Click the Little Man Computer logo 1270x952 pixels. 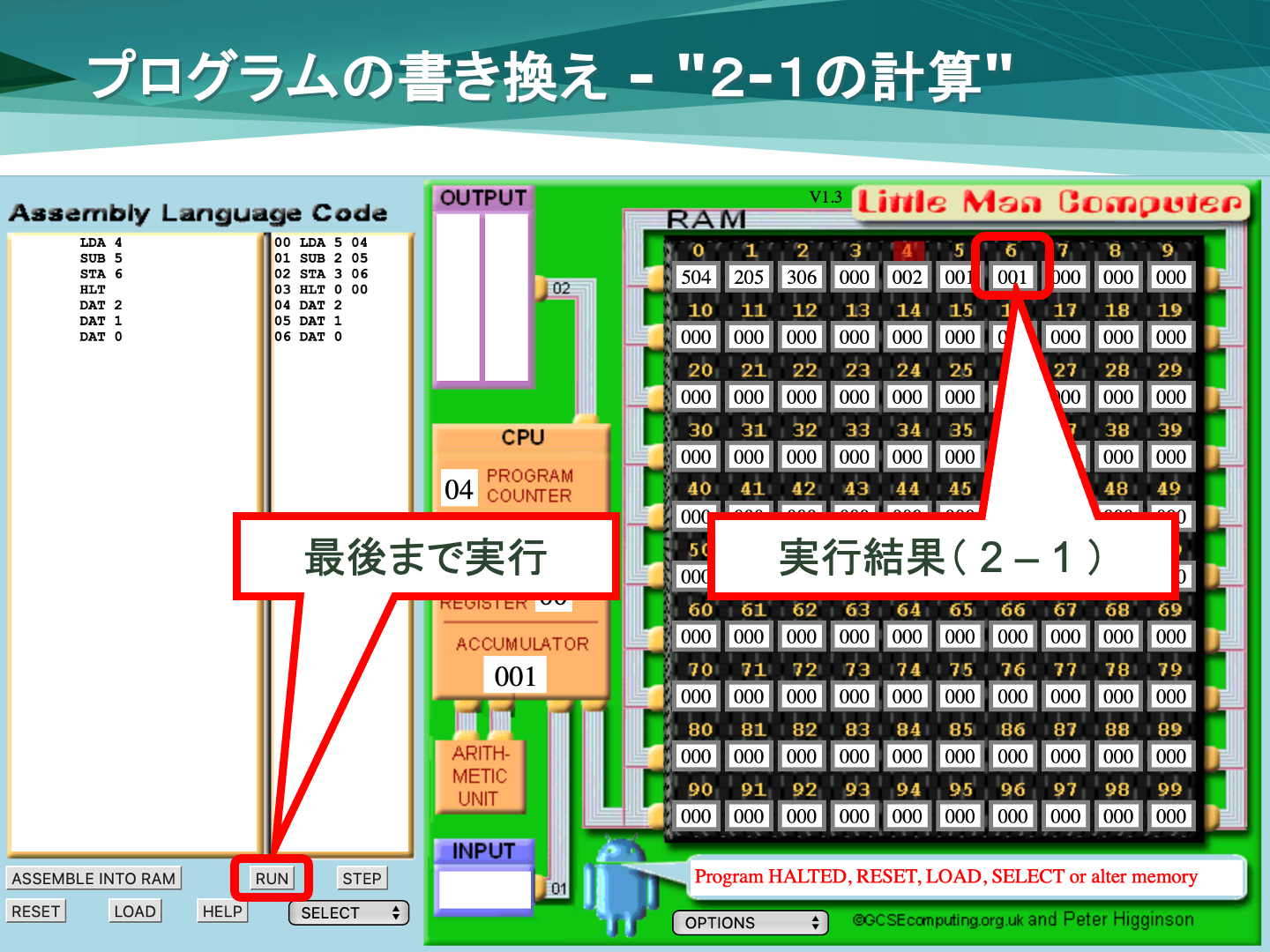tap(1050, 203)
